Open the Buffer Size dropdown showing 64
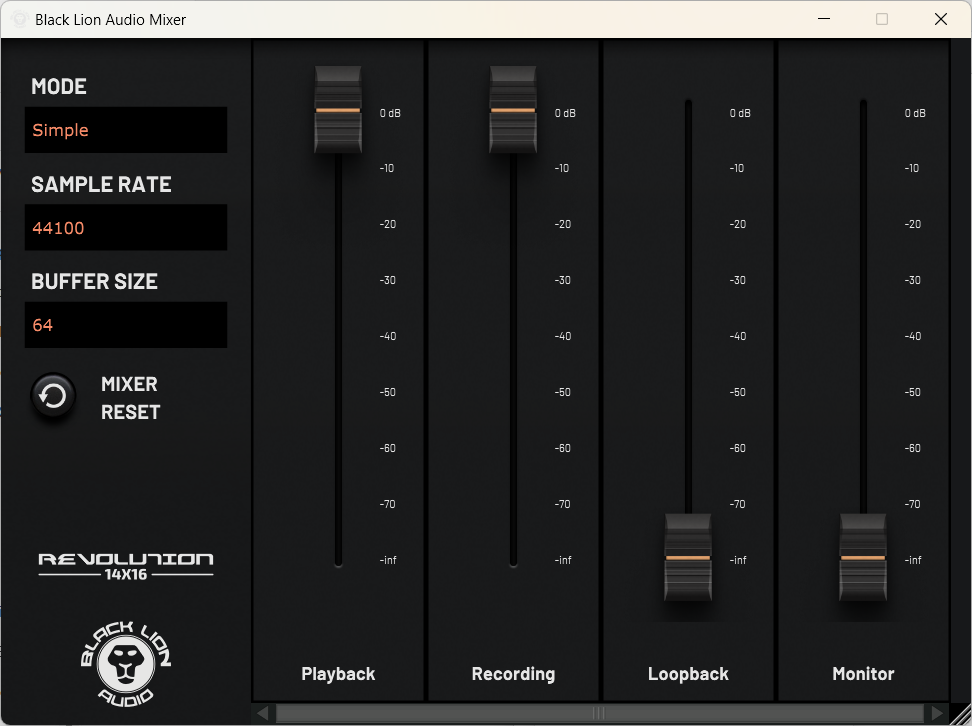972x726 pixels. (126, 325)
